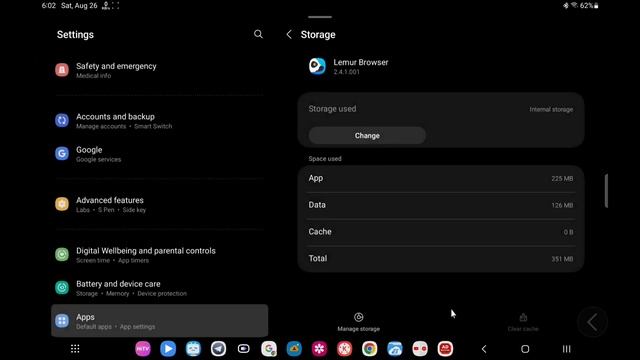This screenshot has width=640, height=360.
Task: Click the Cache 0 B row
Action: point(441,232)
